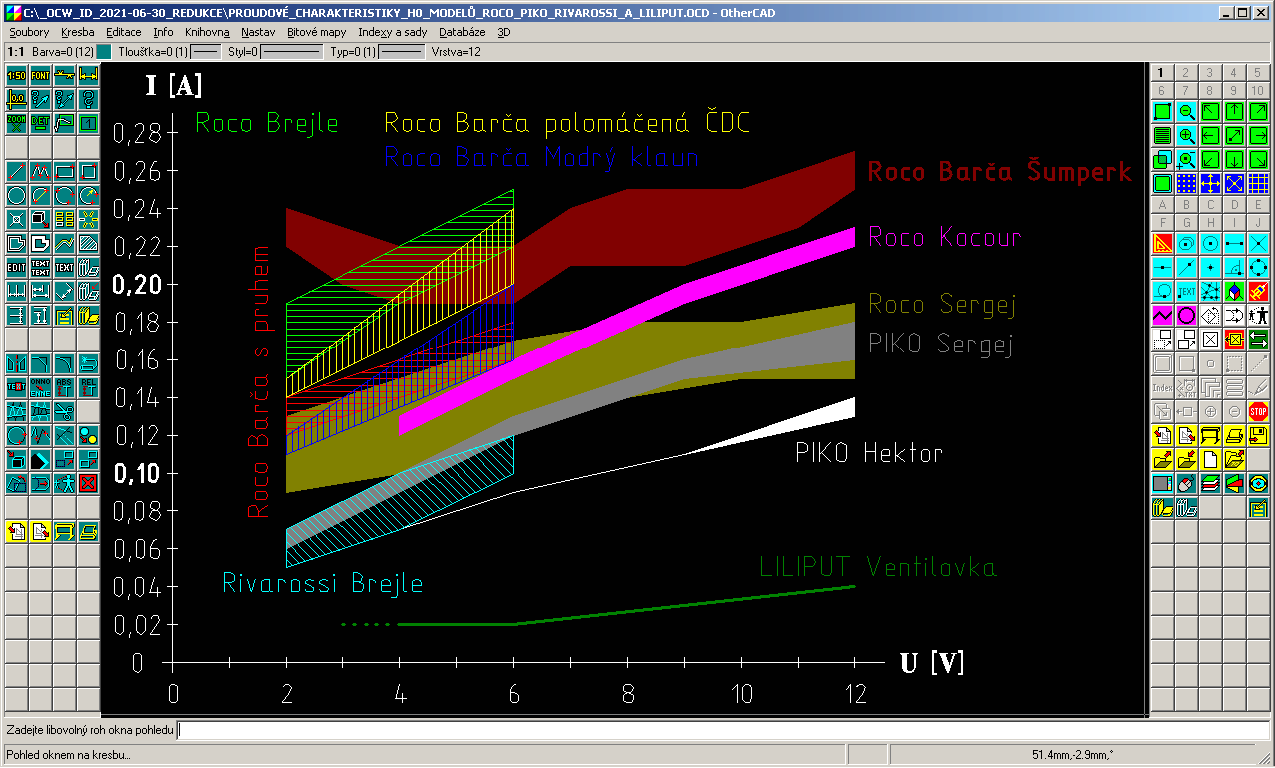Pan view right with green arrow
The width and height of the screenshot is (1275, 768).
pos(1258,135)
